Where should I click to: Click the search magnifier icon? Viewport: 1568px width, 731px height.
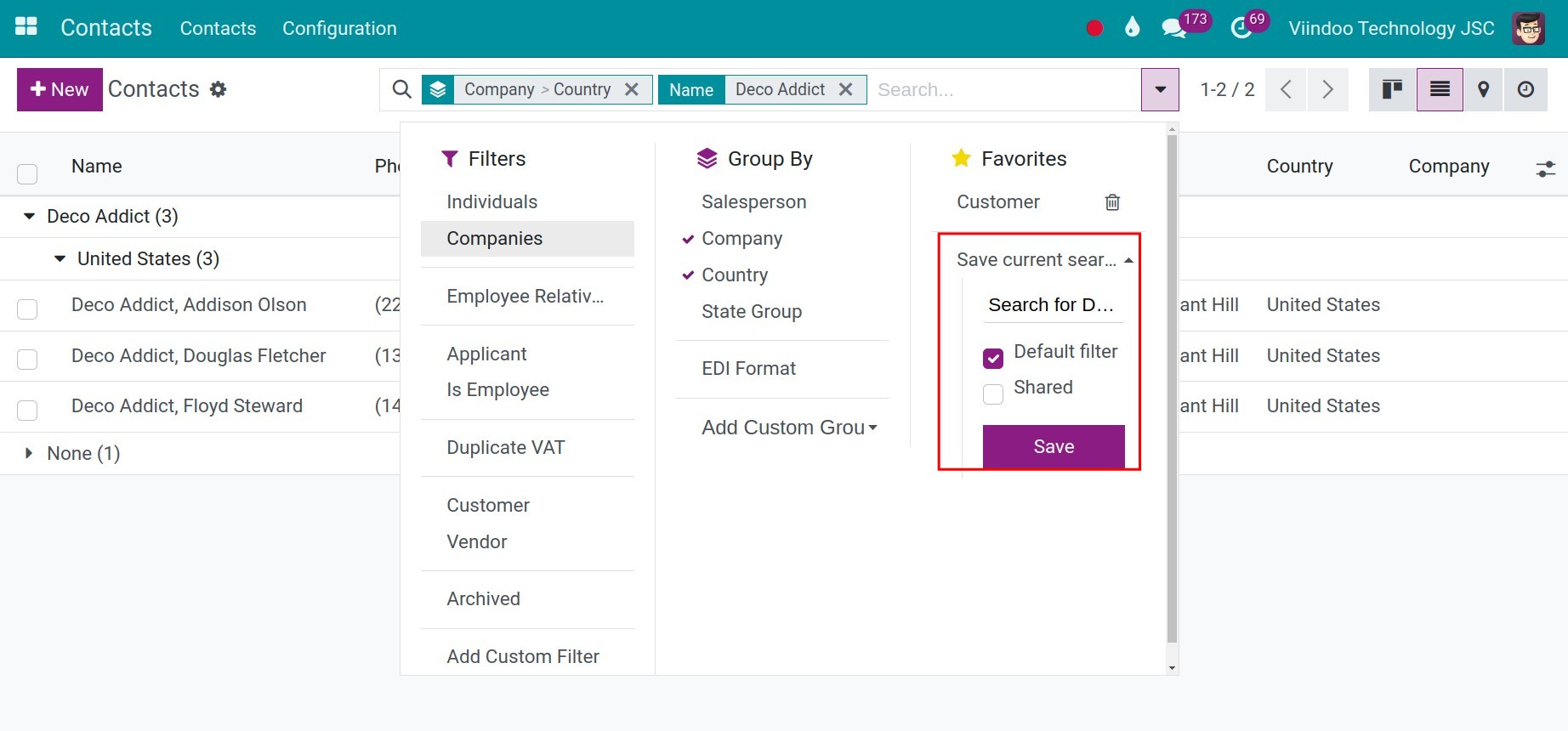pyautogui.click(x=401, y=89)
